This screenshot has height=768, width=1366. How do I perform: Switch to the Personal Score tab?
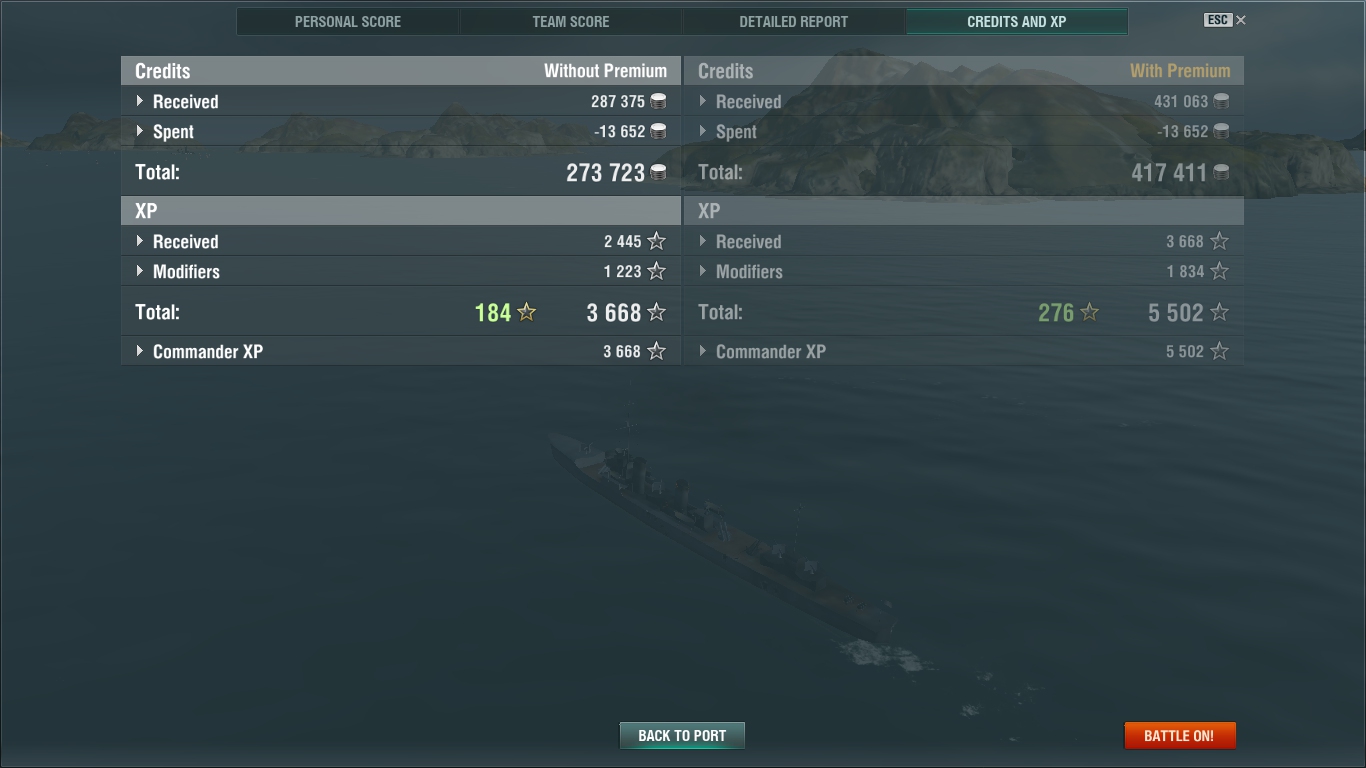tap(348, 21)
